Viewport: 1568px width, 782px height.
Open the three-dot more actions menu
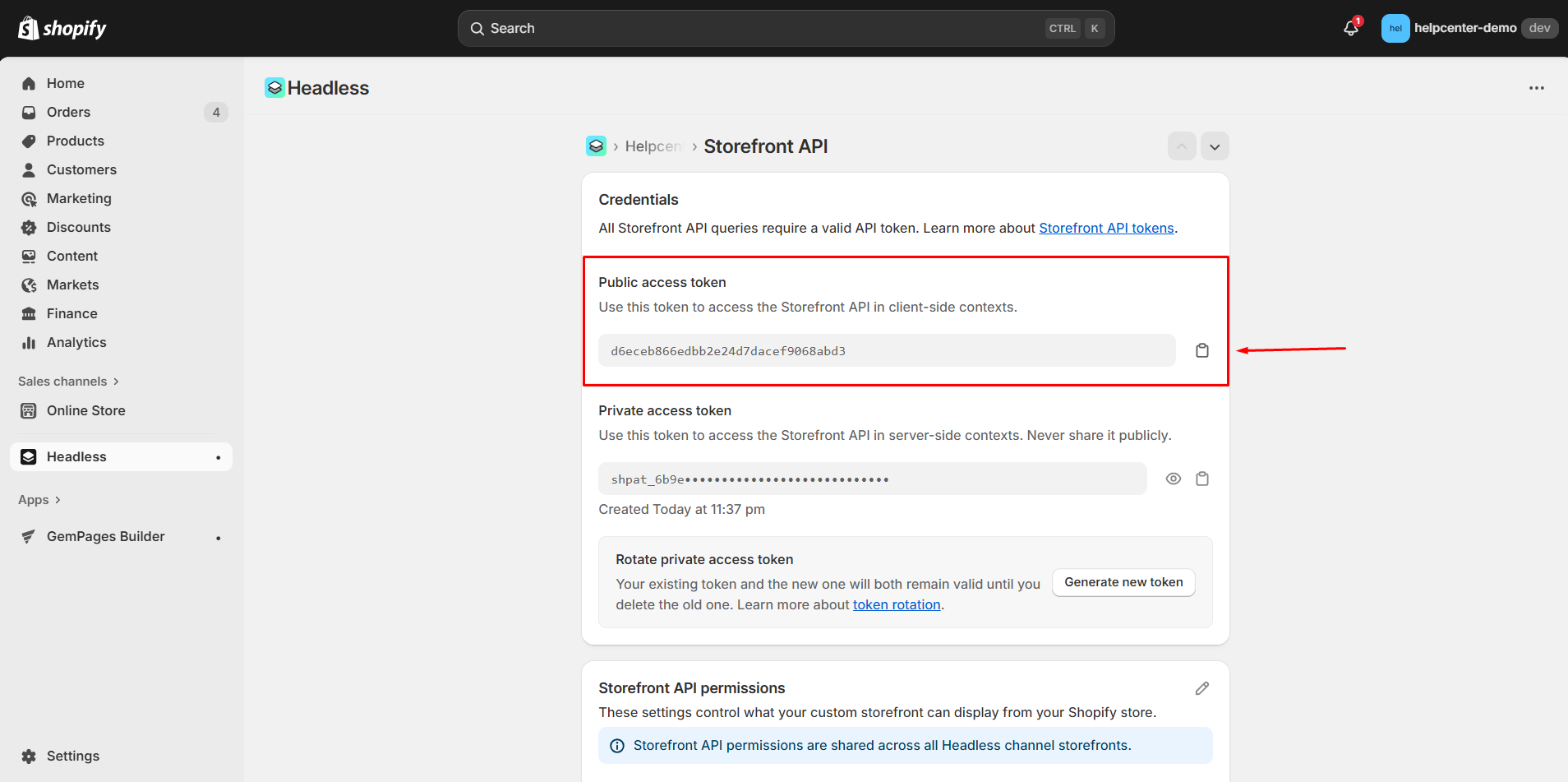coord(1536,88)
